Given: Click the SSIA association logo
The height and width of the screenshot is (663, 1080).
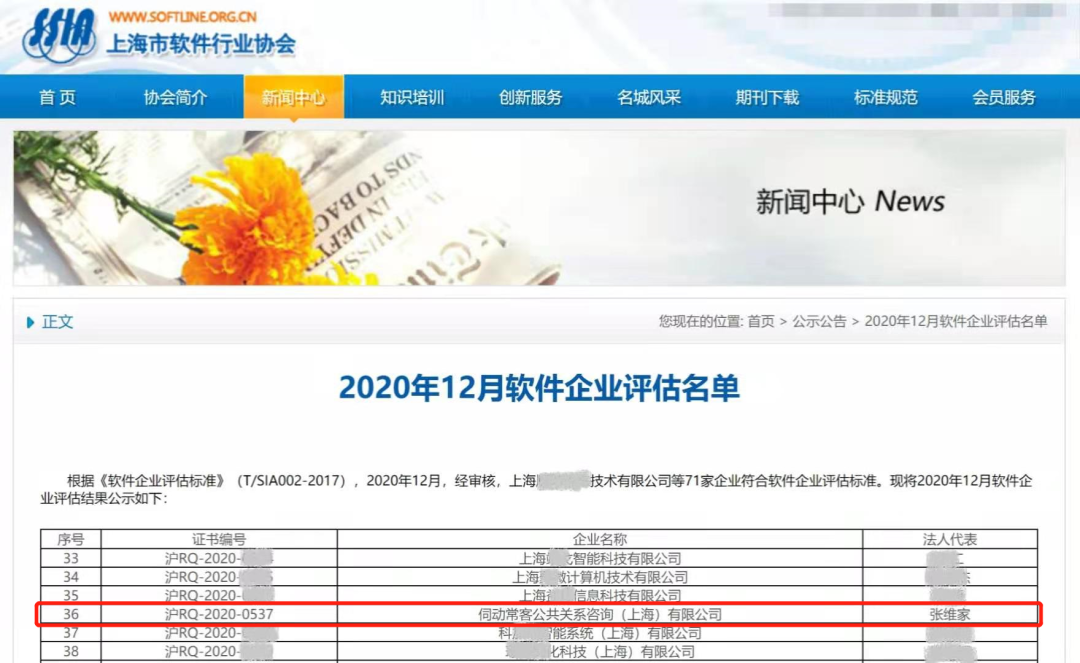Looking at the screenshot, I should pyautogui.click(x=59, y=35).
